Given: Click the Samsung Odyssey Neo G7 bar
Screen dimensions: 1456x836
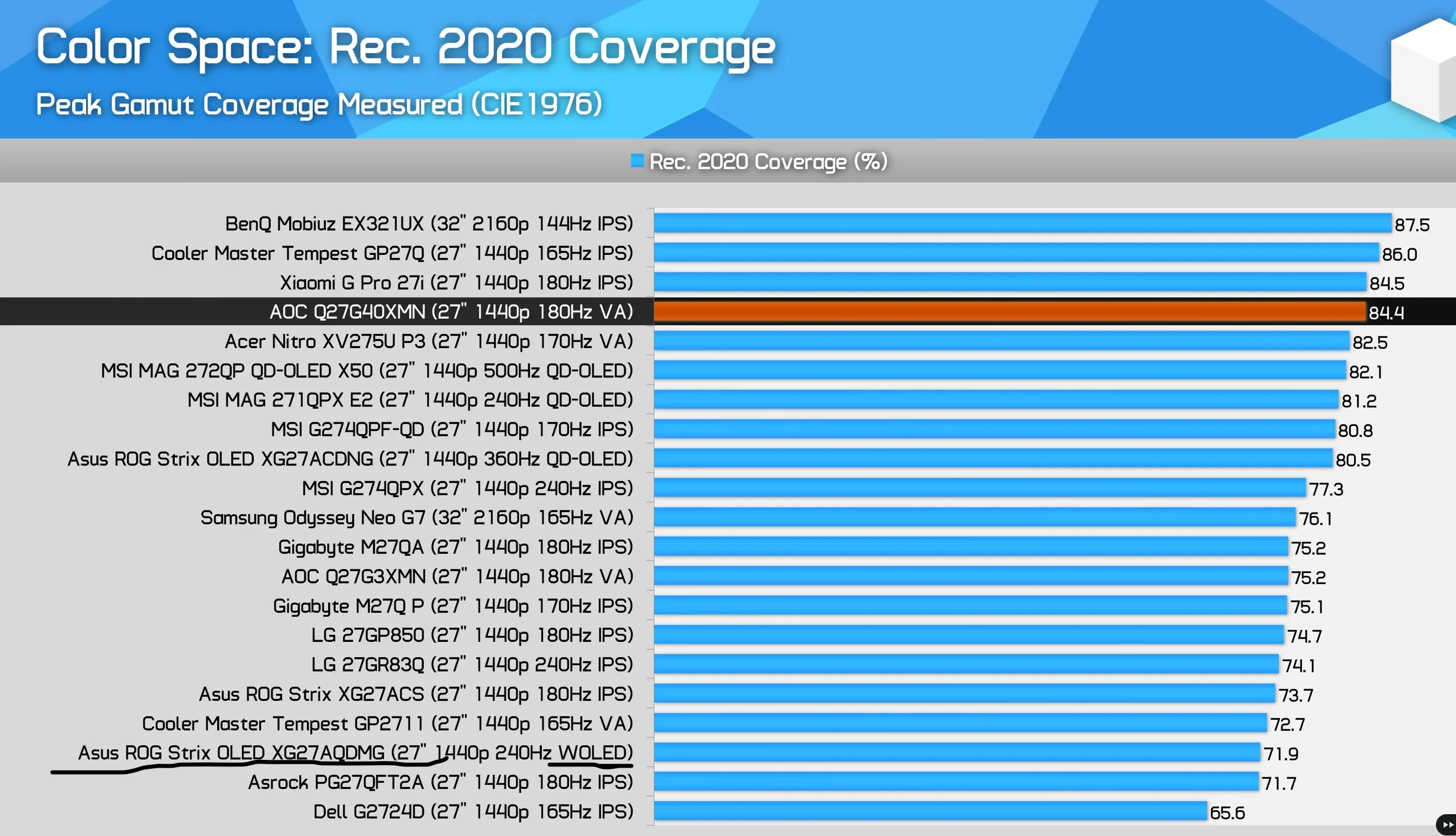Looking at the screenshot, I should click(x=974, y=517).
